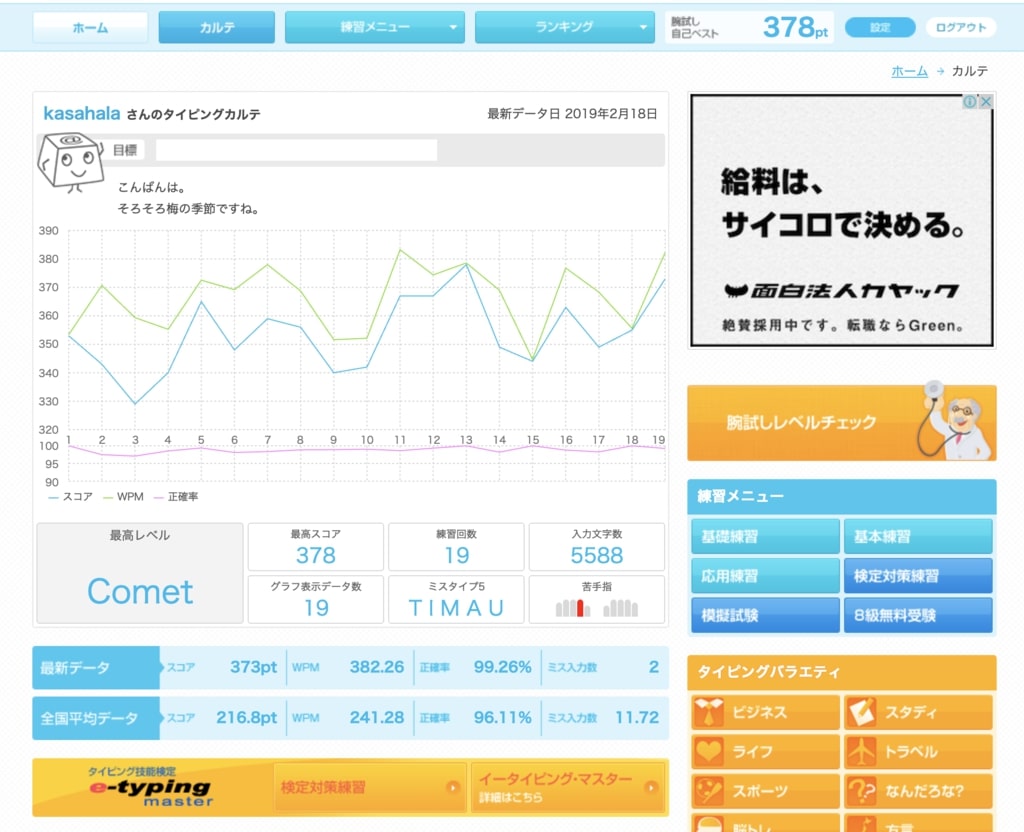Click the 検定対策練習 button on the e-typing master banner
This screenshot has width=1024, height=832.
pyautogui.click(x=370, y=787)
